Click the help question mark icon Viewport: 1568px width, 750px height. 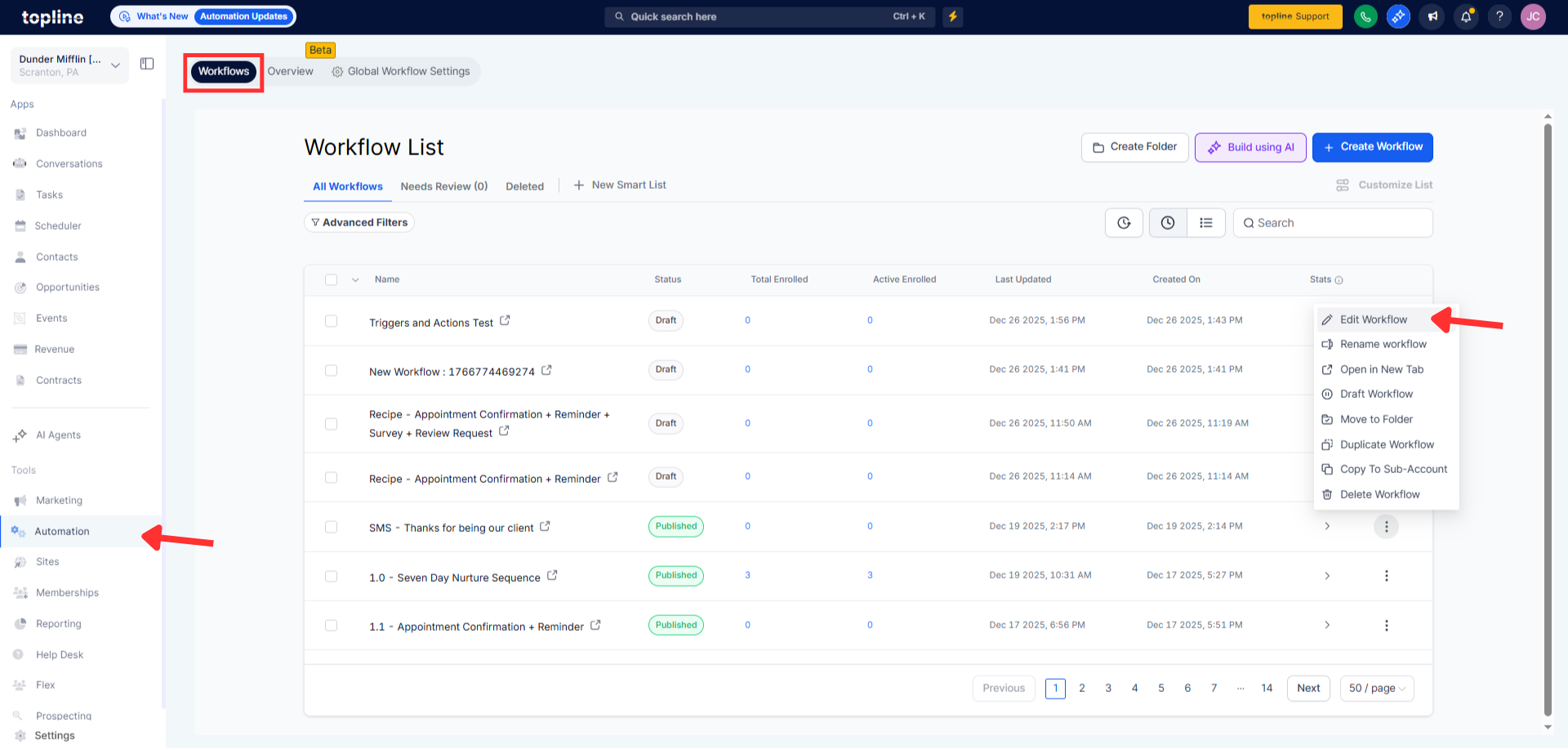[x=1499, y=16]
